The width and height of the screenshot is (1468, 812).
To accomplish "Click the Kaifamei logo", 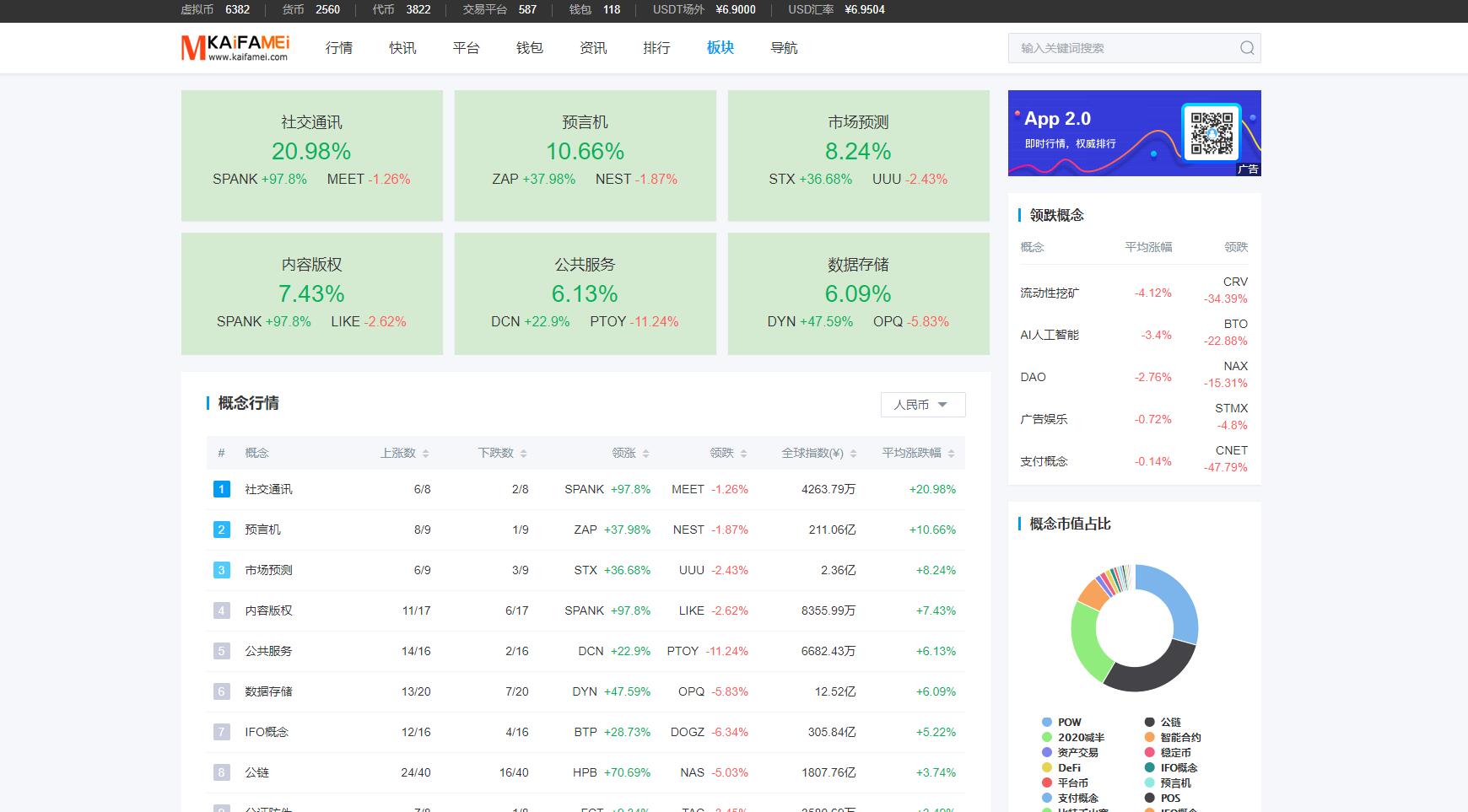I will pos(235,48).
